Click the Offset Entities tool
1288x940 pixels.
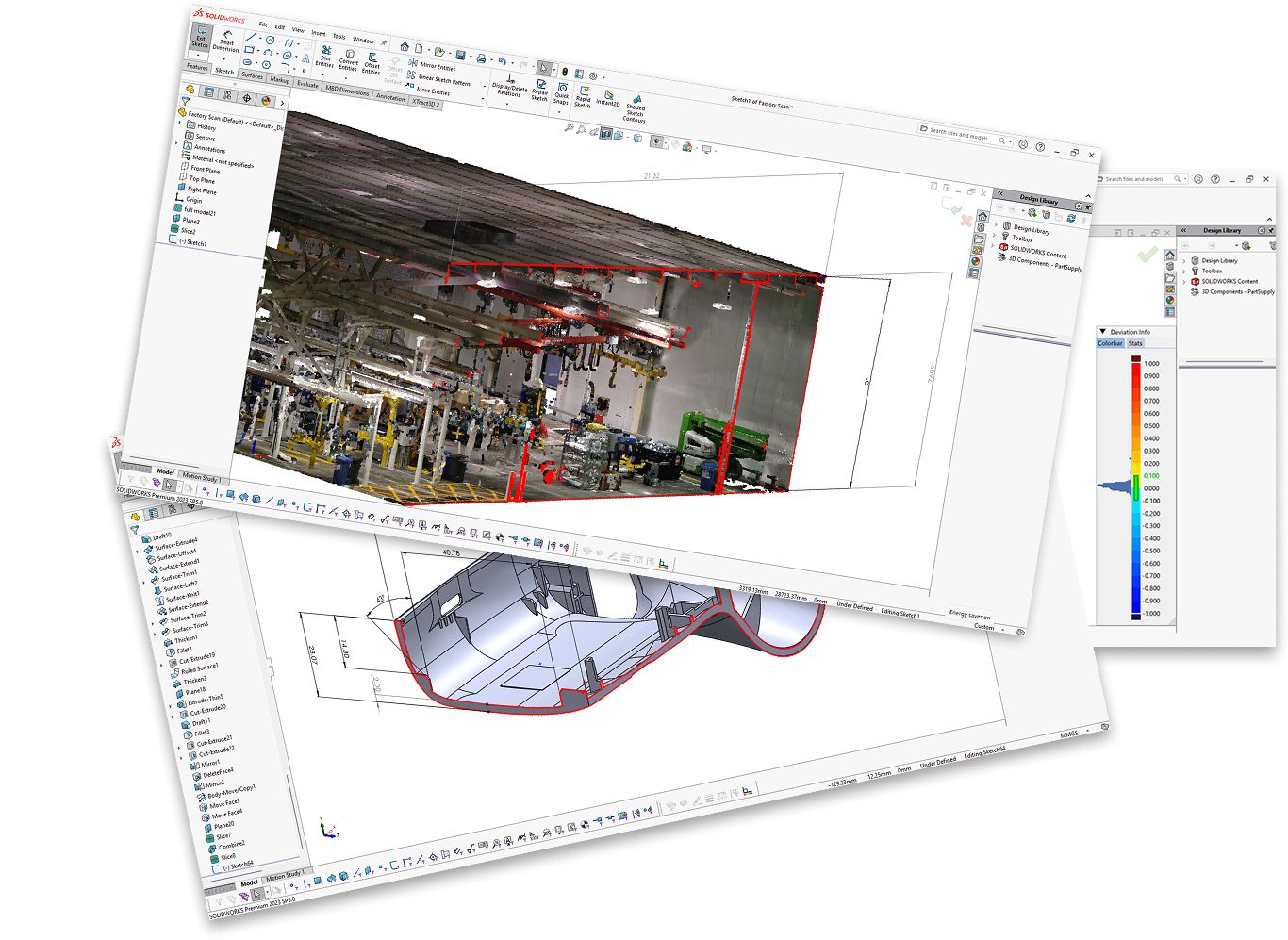[x=372, y=63]
